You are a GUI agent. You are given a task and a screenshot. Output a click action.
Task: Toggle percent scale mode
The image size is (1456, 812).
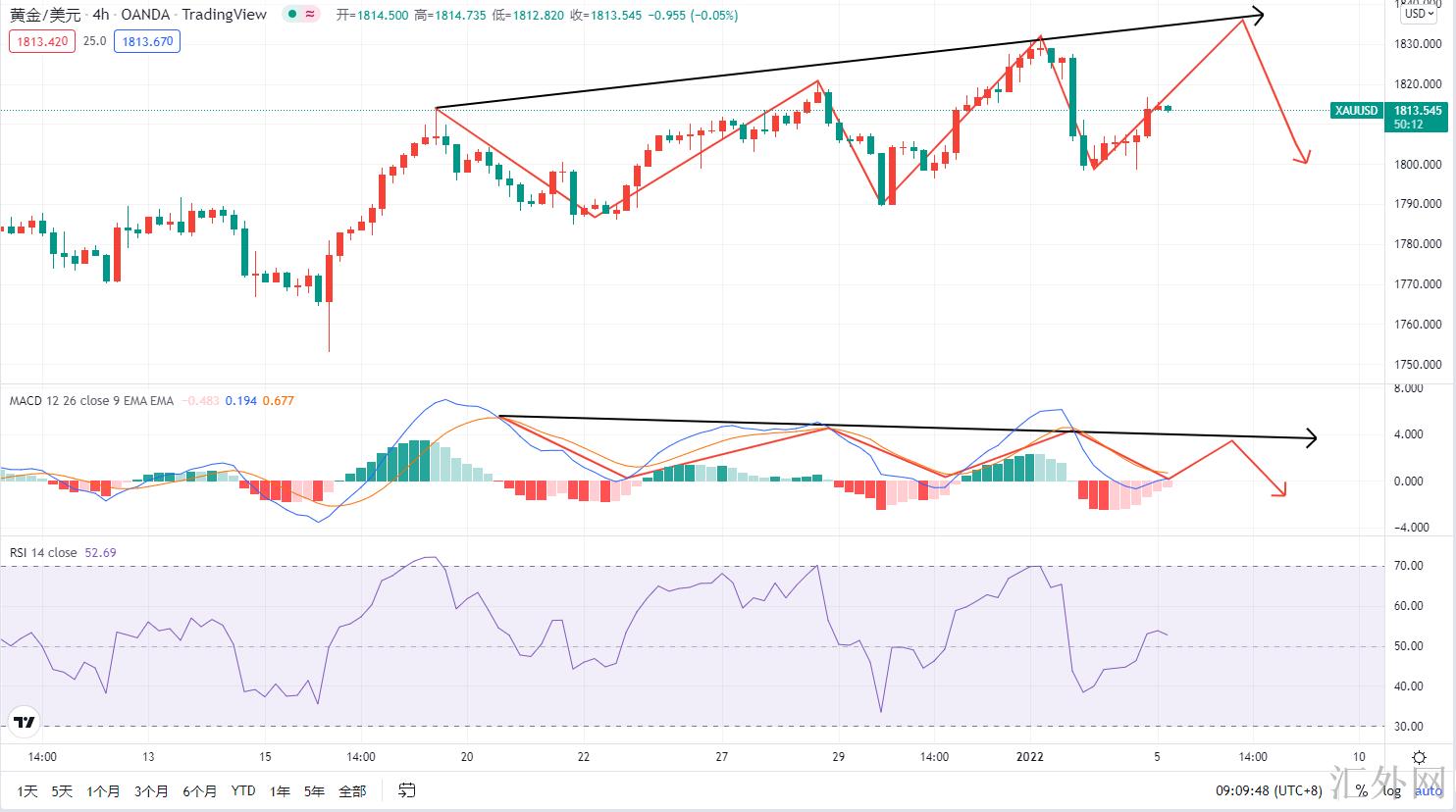click(1361, 791)
